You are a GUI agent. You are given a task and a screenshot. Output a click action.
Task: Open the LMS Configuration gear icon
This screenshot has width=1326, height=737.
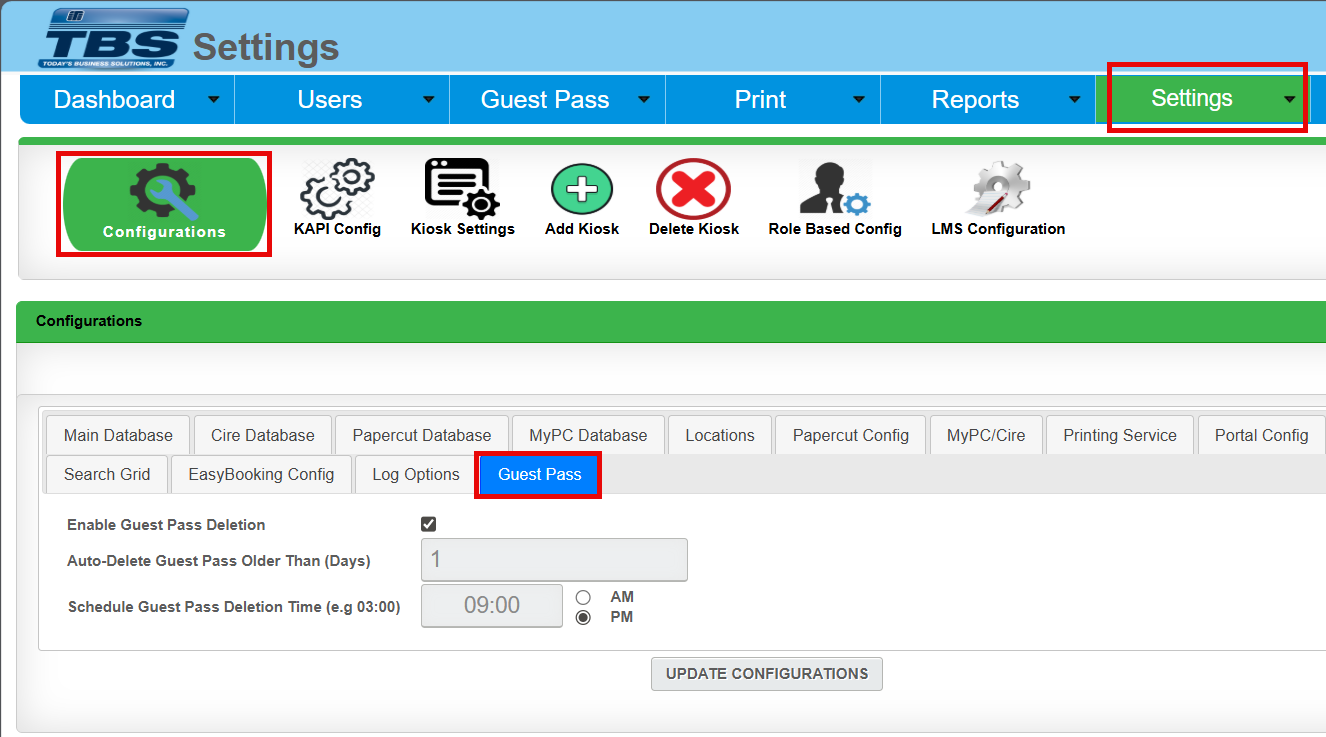coord(998,189)
